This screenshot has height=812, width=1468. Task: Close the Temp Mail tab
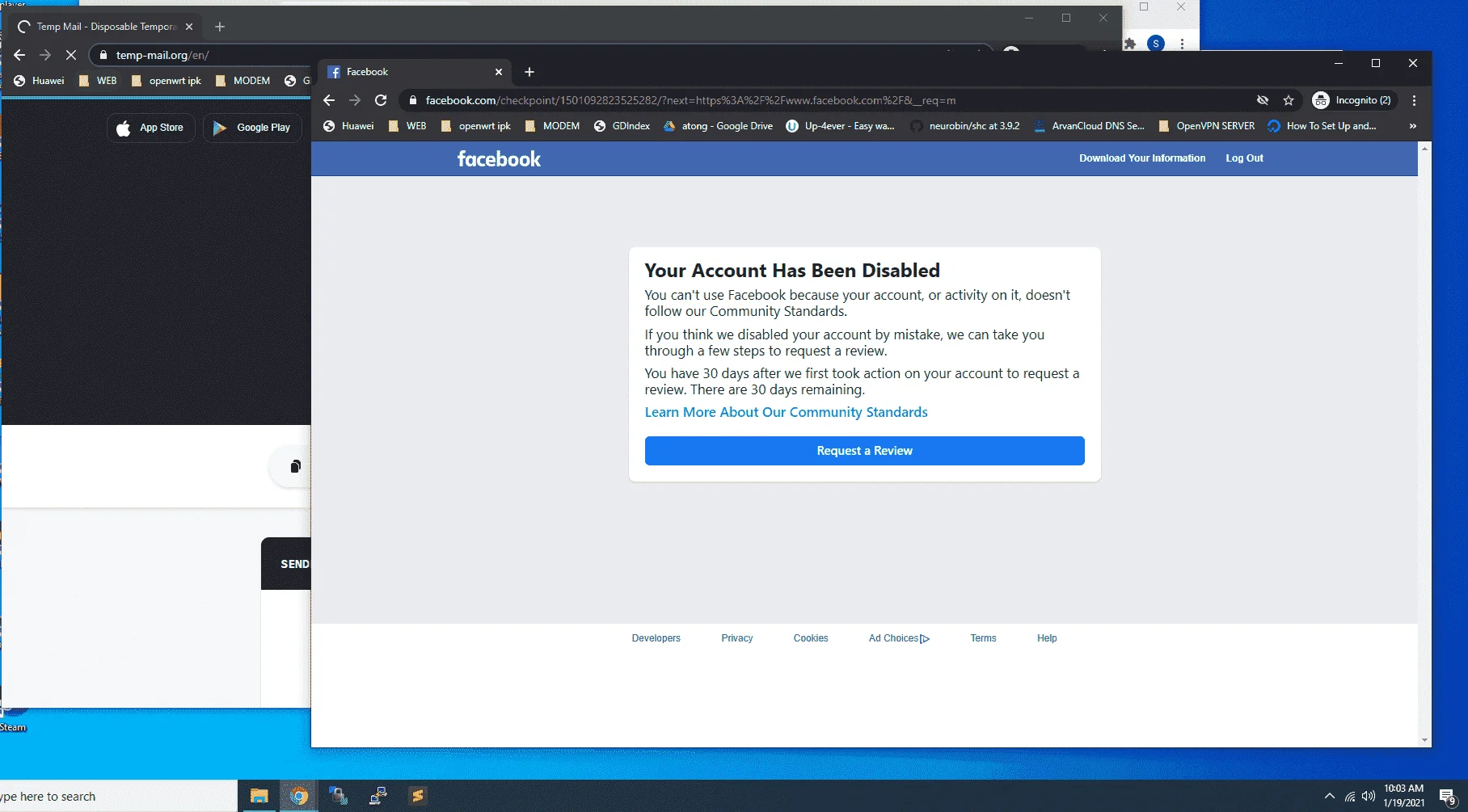(189, 27)
